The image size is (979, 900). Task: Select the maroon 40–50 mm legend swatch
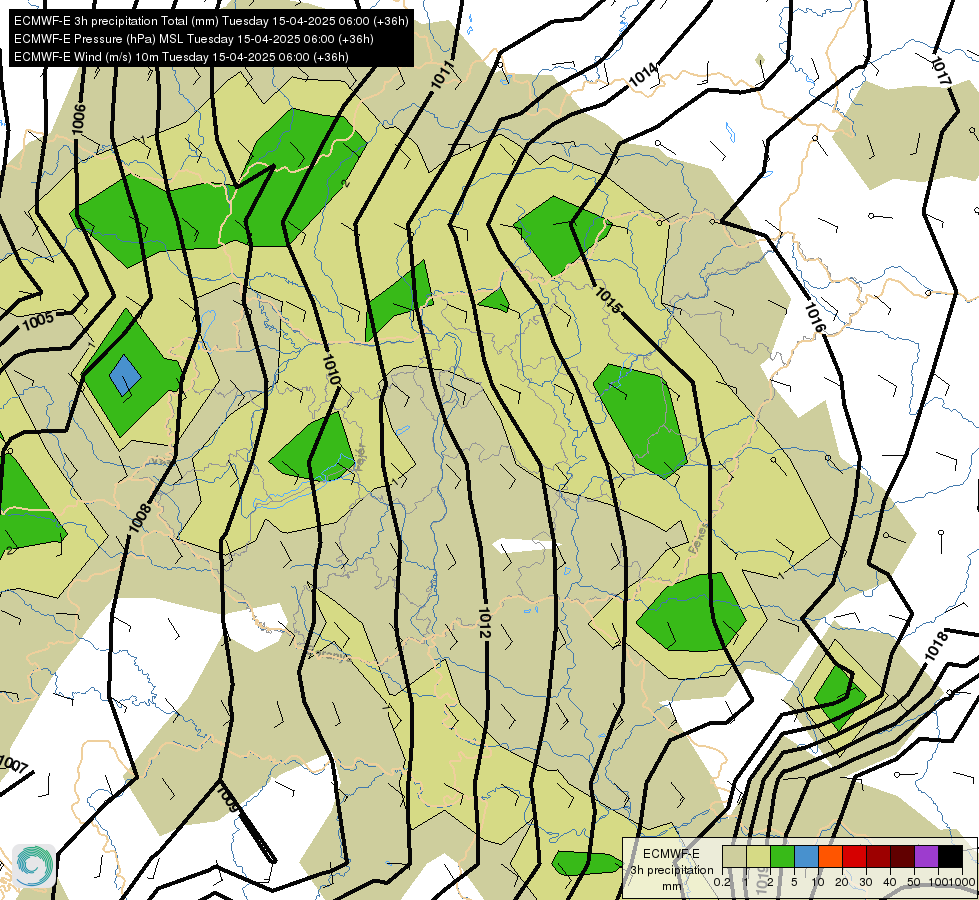[x=902, y=856]
